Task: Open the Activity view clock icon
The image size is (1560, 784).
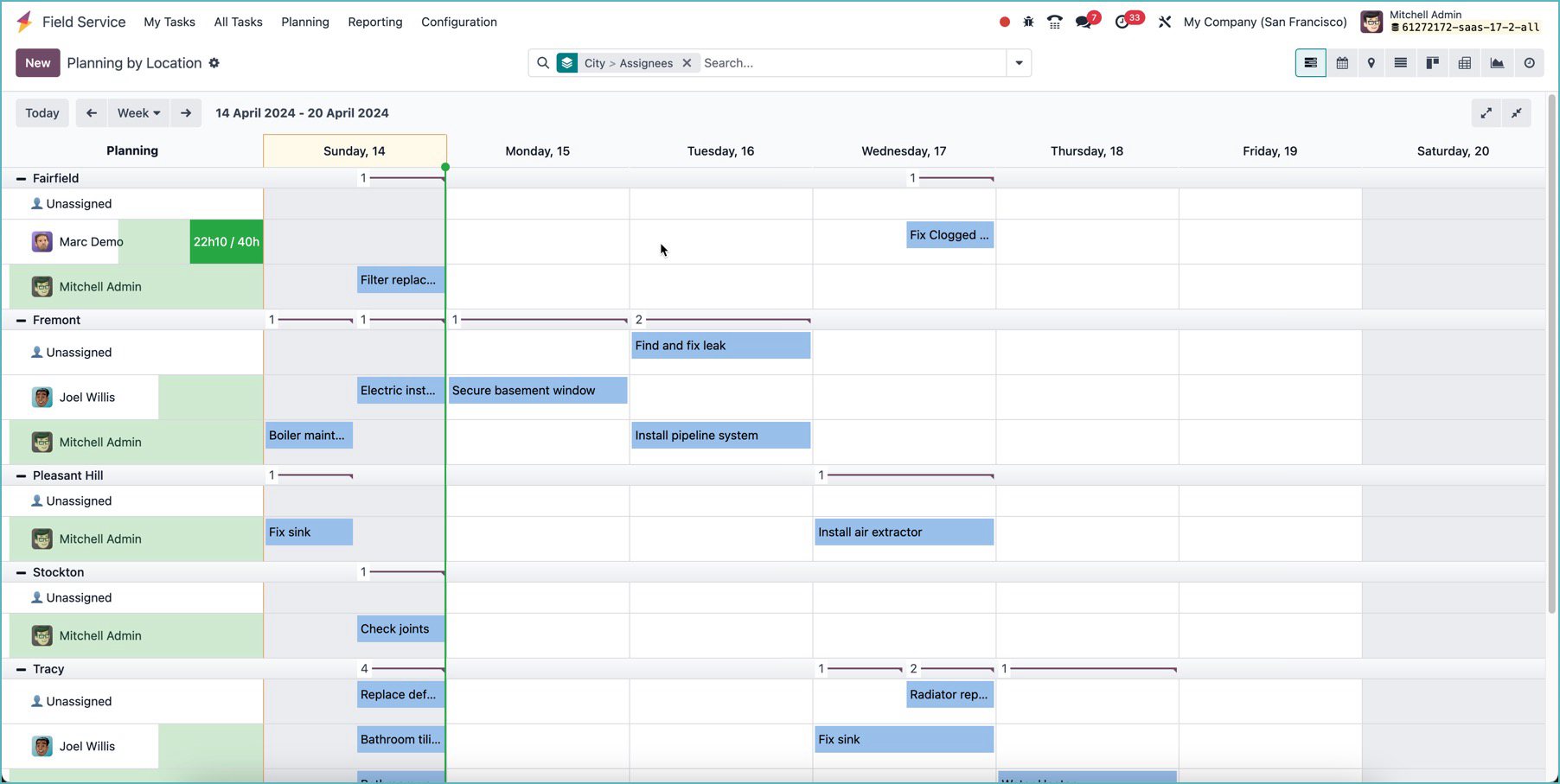Action: [1529, 63]
